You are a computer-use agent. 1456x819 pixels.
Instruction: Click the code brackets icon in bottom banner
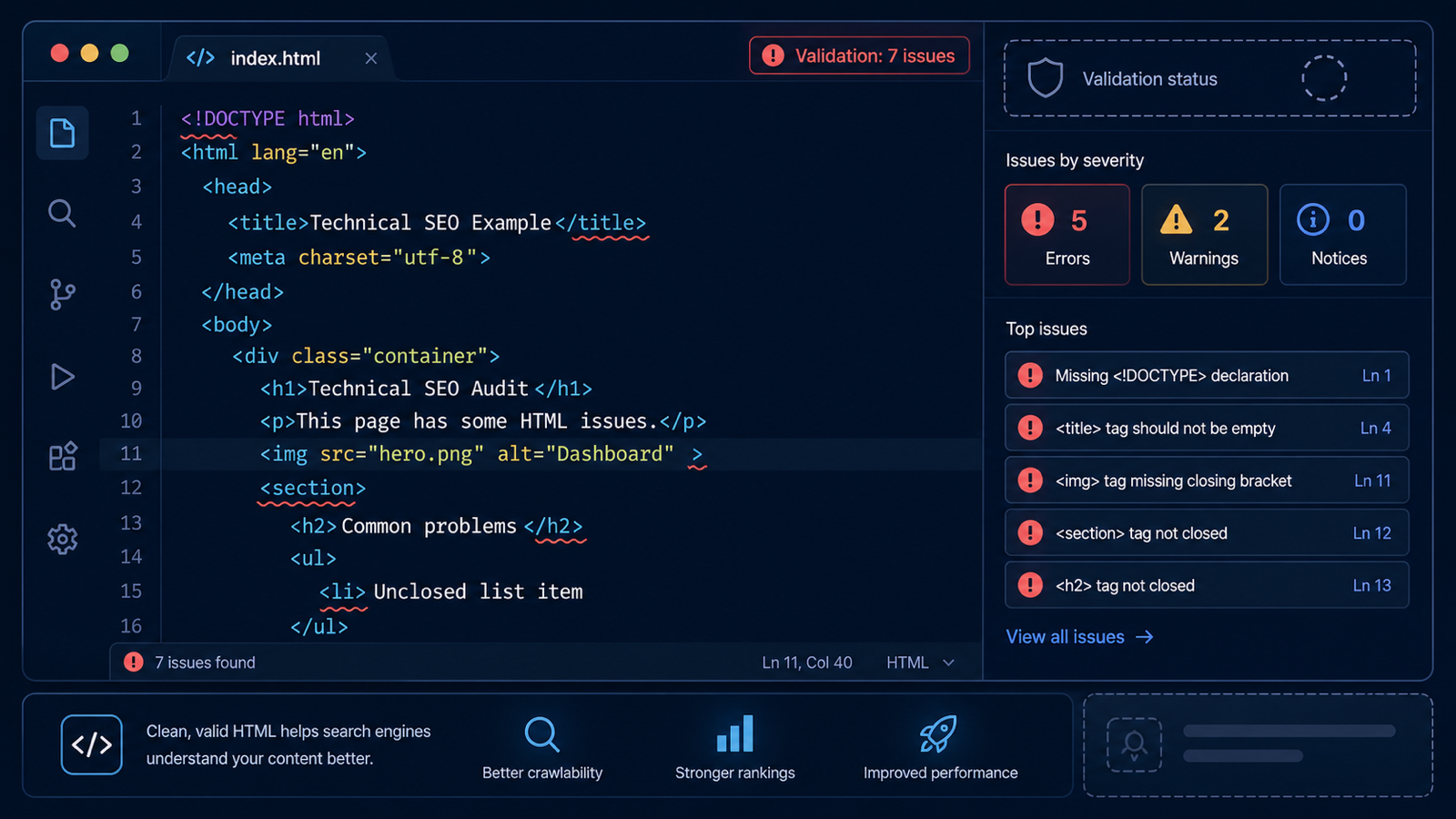click(92, 744)
